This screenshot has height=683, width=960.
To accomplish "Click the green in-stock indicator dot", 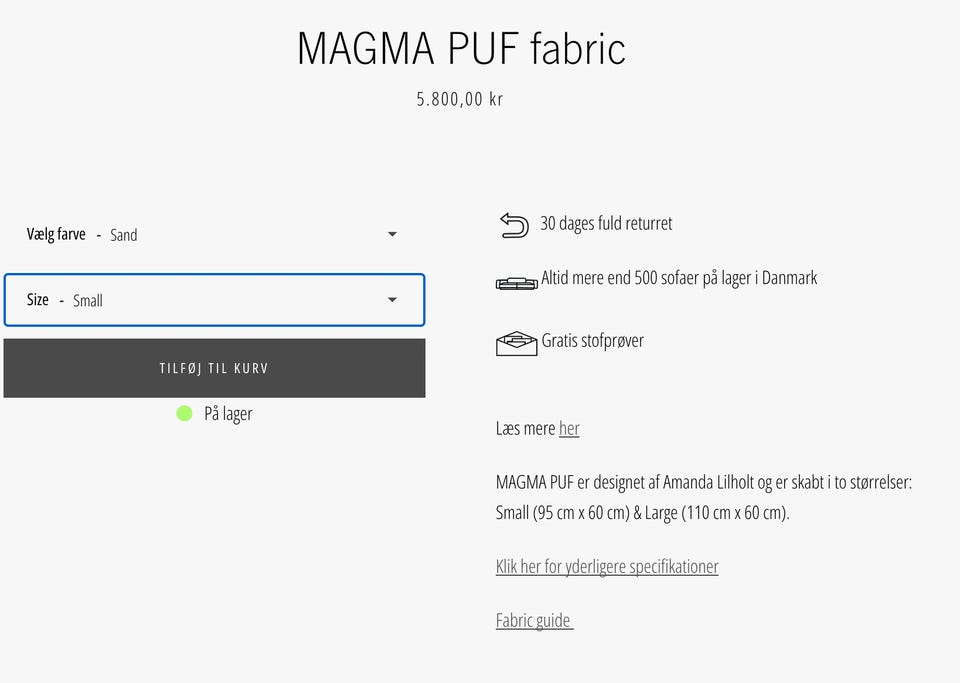I will pos(184,413).
